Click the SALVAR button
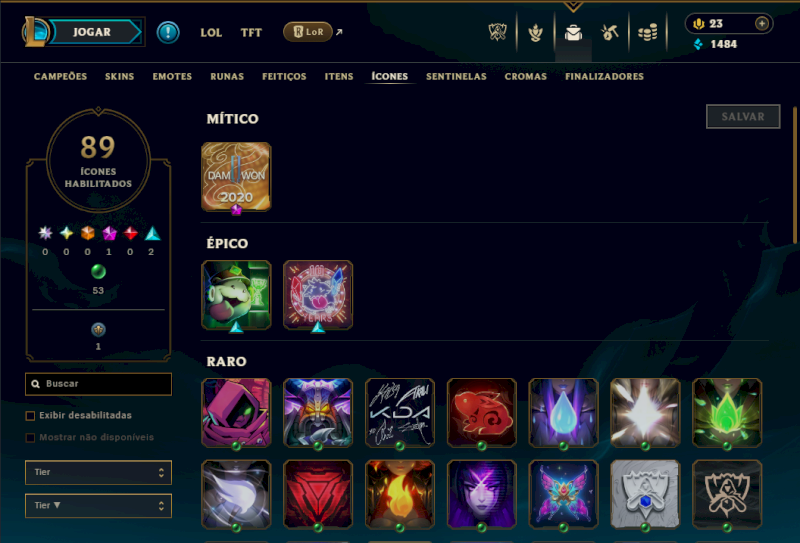Screen dimensions: 800x543 click(743, 116)
